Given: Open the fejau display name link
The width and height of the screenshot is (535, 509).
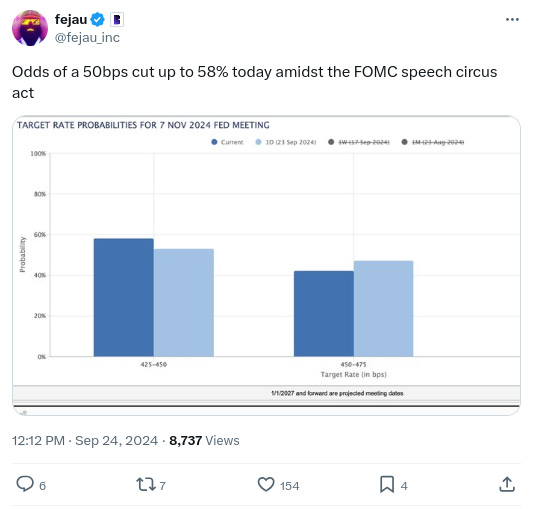Looking at the screenshot, I should point(71,19).
